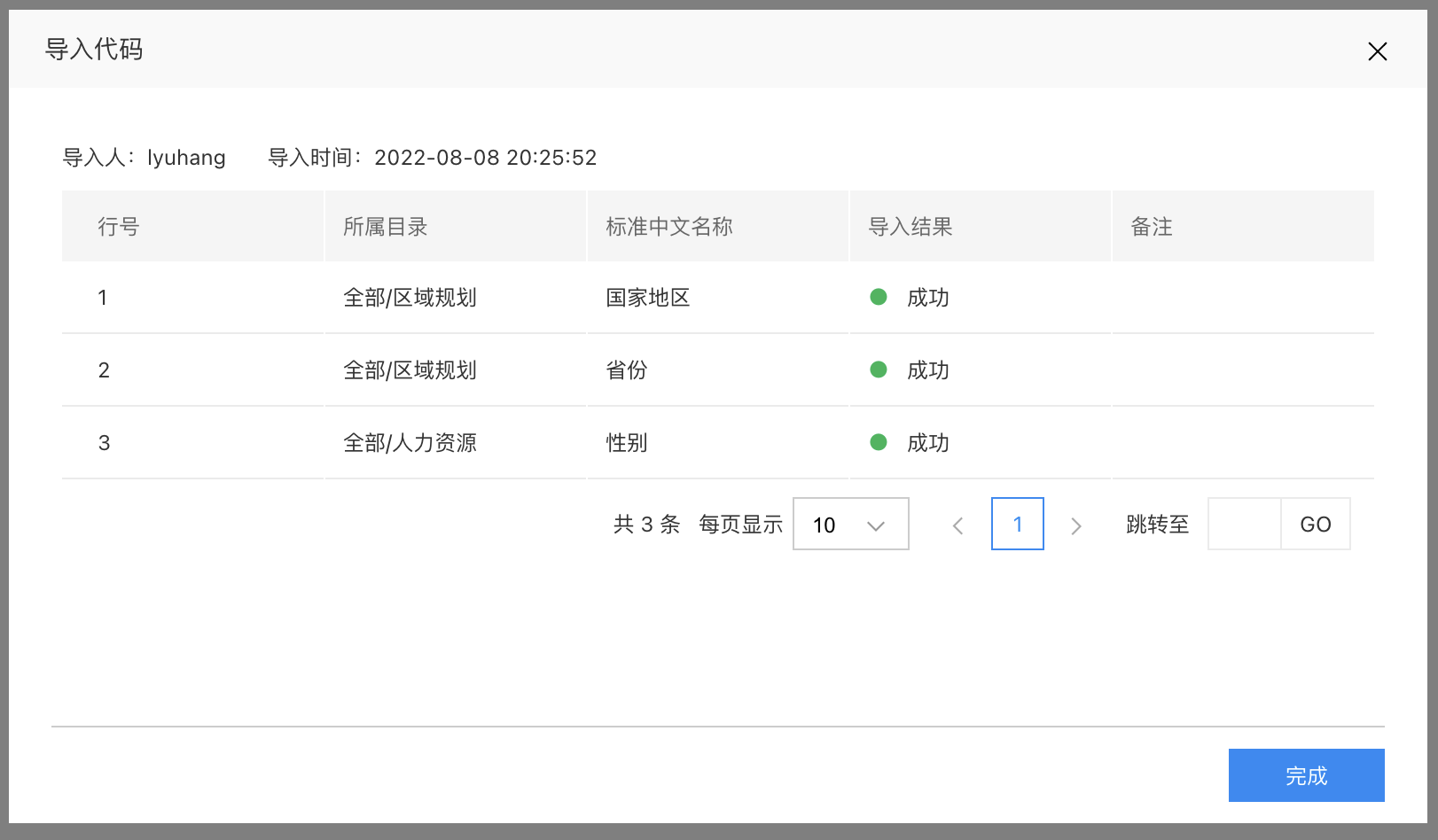Click green status dot in 性别 row
The width and height of the screenshot is (1438, 840).
pyautogui.click(x=879, y=442)
